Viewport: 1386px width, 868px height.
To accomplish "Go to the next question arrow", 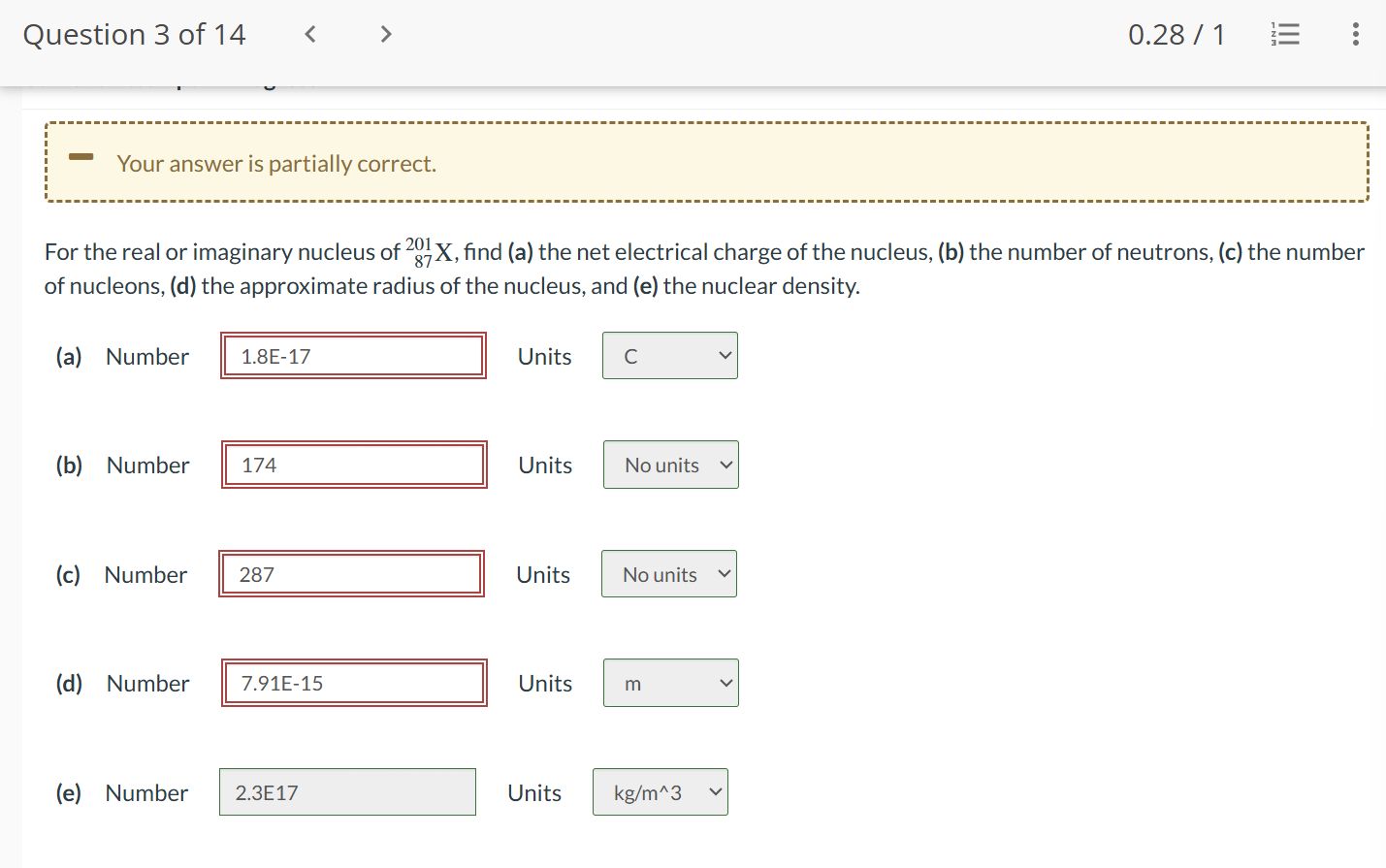I will pos(385,33).
